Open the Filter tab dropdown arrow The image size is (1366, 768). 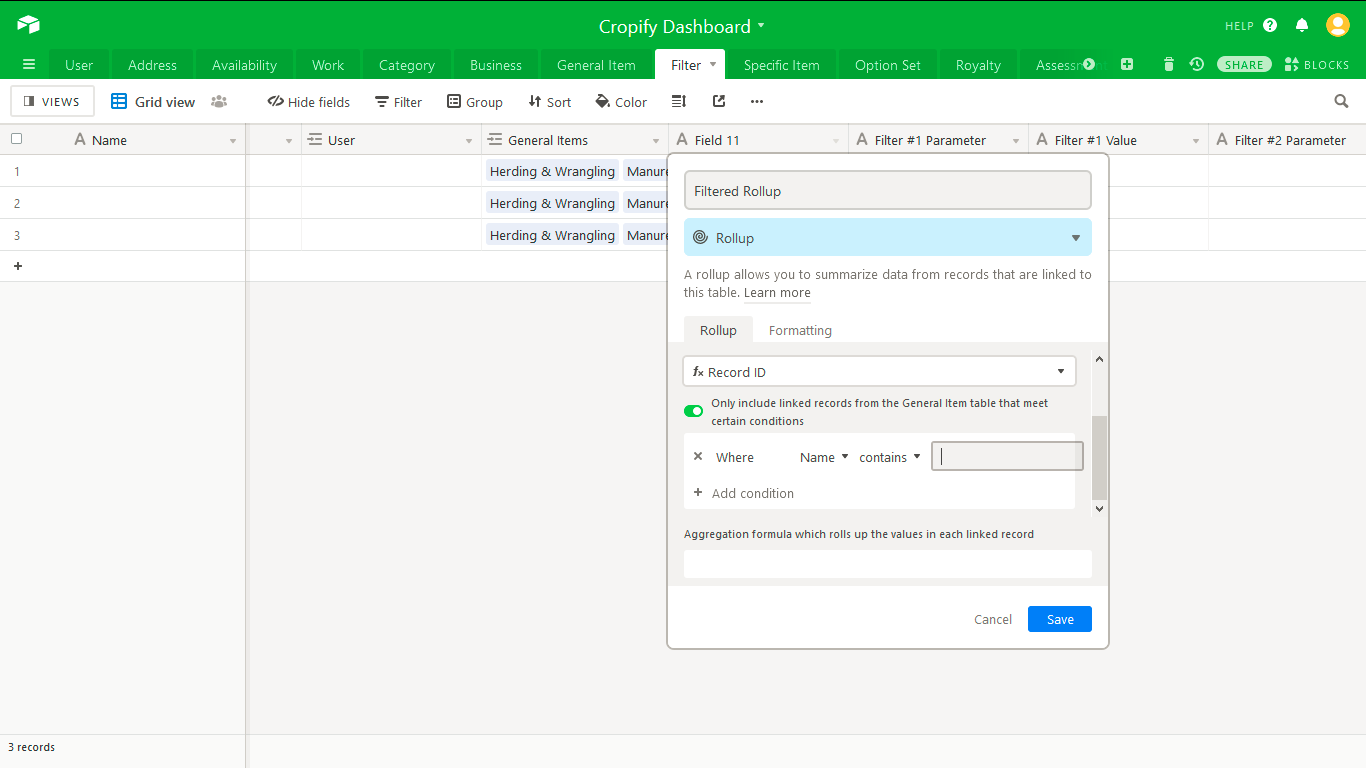713,64
